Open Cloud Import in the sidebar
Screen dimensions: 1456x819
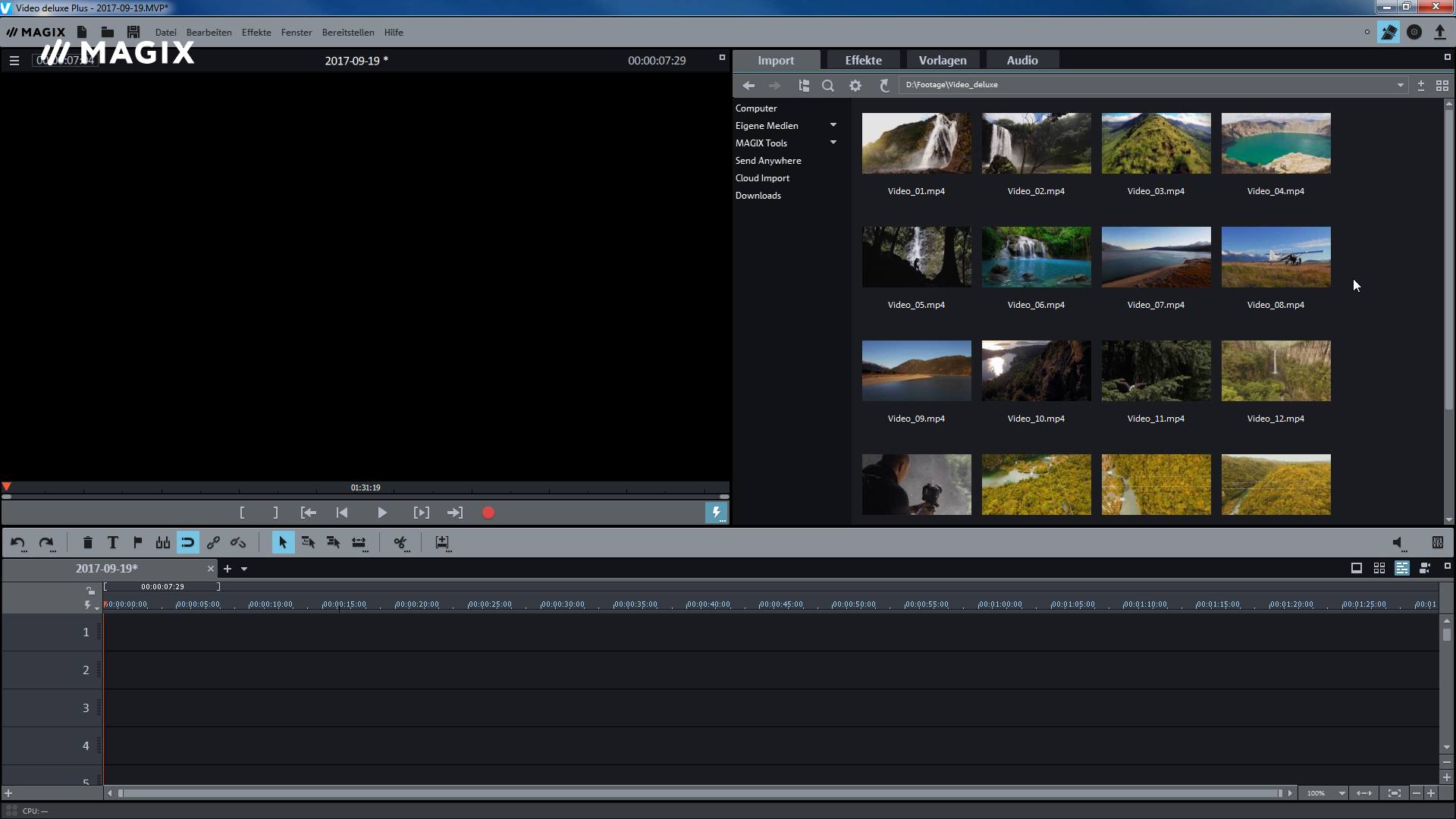762,178
